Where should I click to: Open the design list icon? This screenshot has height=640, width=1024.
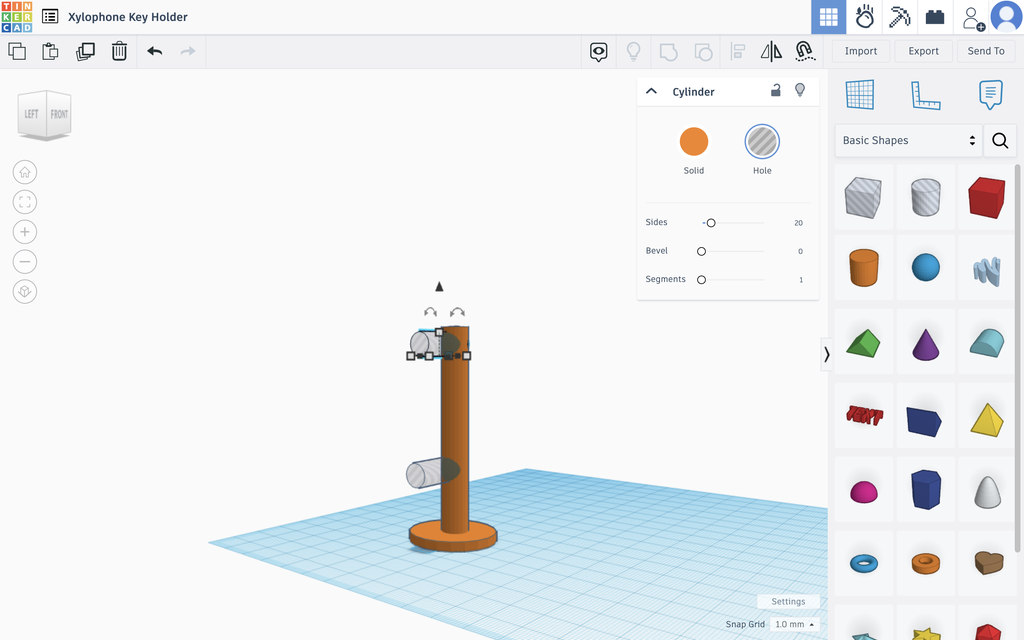click(50, 16)
